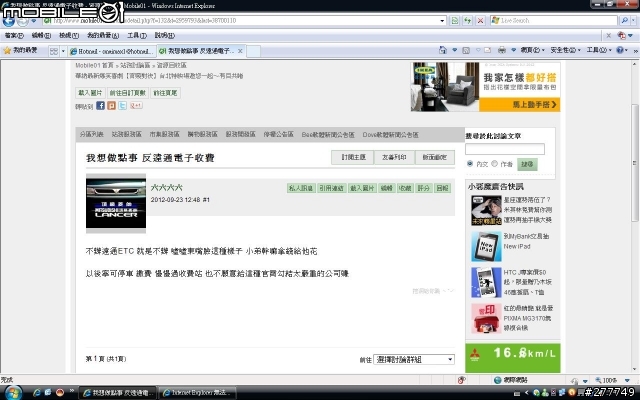The height and width of the screenshot is (400, 640).
Task: Expand the Live Search provider dropdown
Action: (633, 20)
